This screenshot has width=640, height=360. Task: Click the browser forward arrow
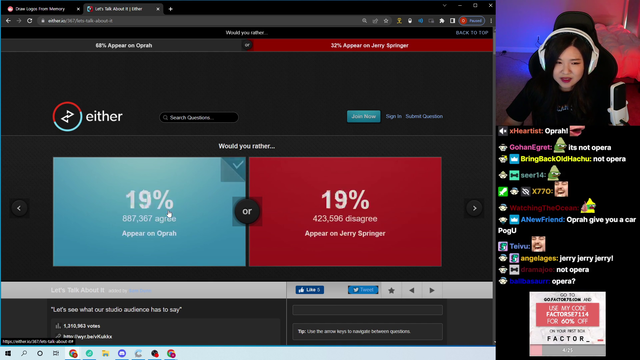[x=19, y=20]
